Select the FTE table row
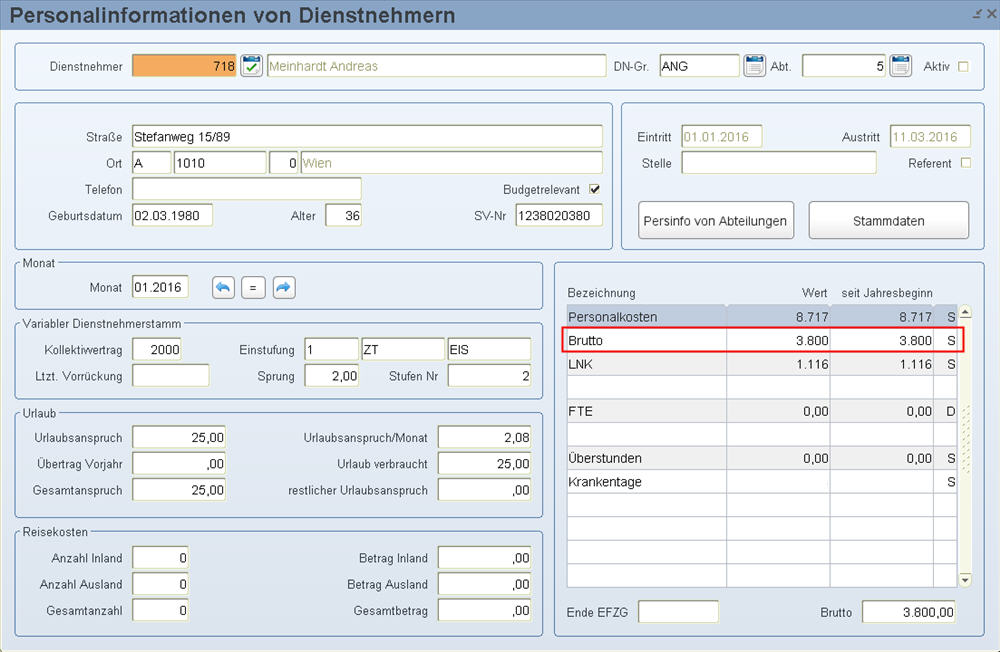 761,411
